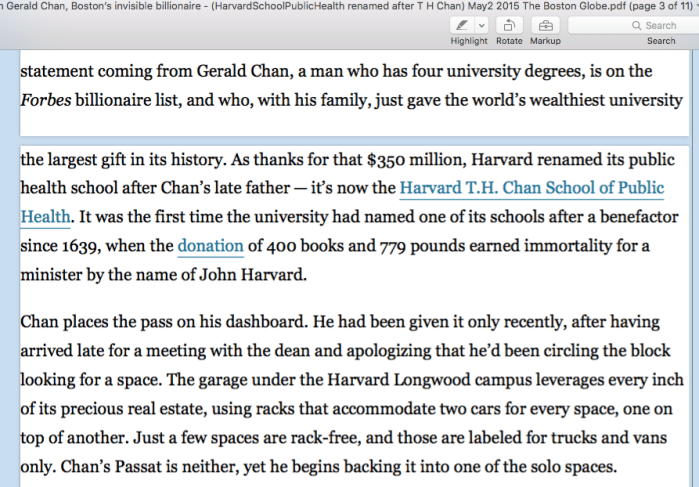Screen dimensions: 699x487
Task: Rotate the page with the Rotate icon
Action: 509,25
